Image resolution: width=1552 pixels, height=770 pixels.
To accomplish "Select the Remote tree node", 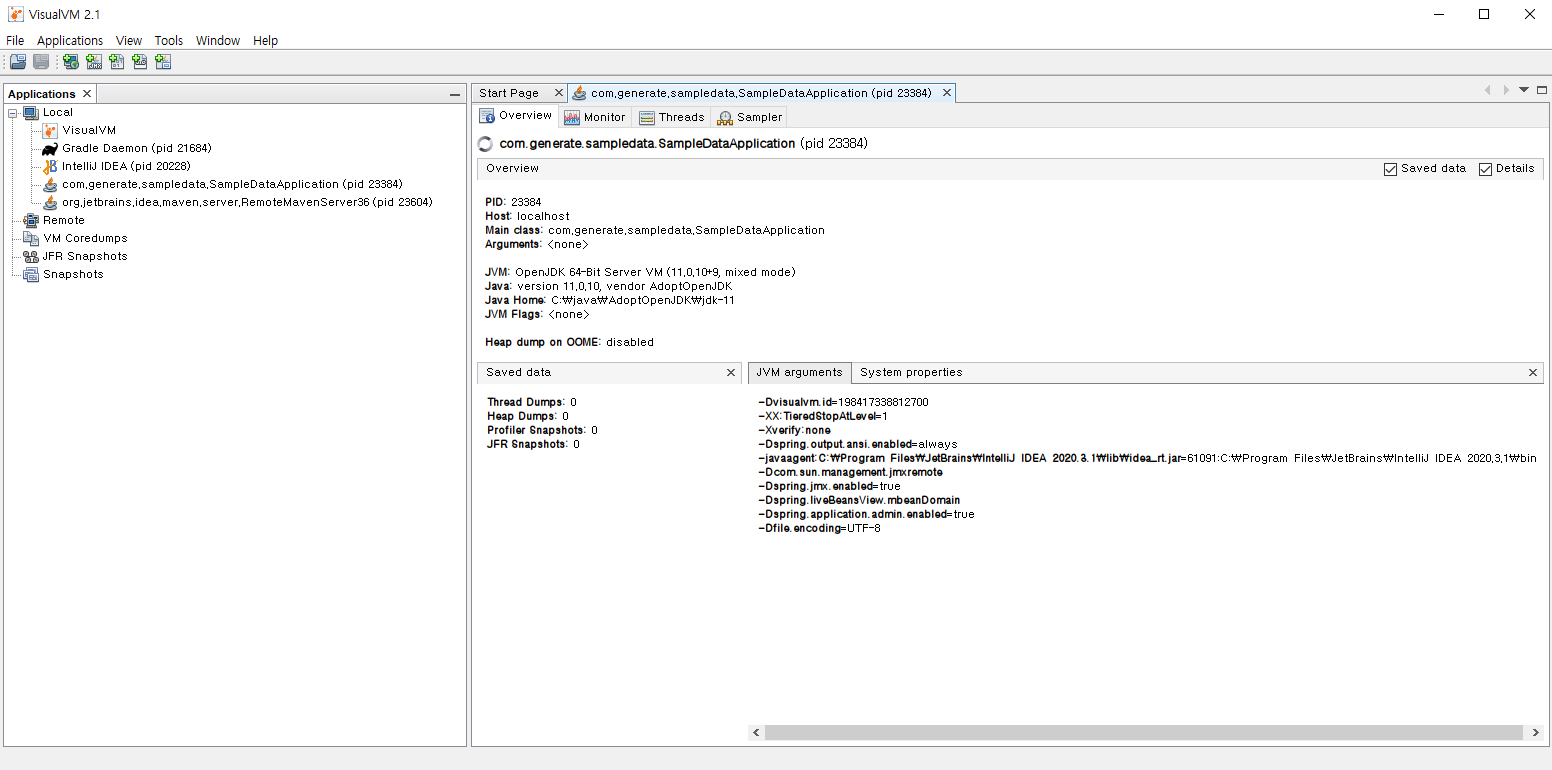I will [64, 220].
